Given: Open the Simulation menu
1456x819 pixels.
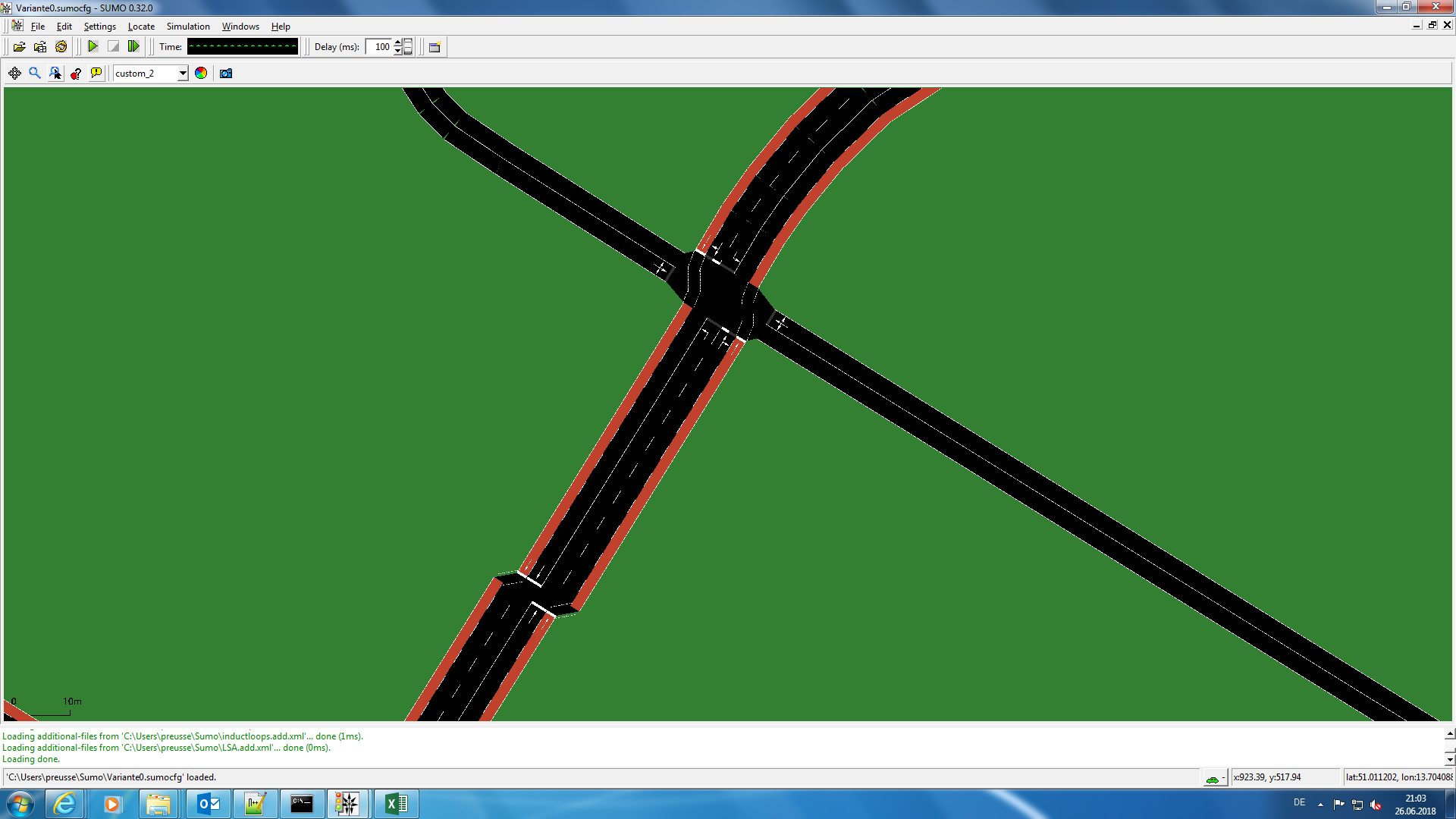Looking at the screenshot, I should (188, 27).
